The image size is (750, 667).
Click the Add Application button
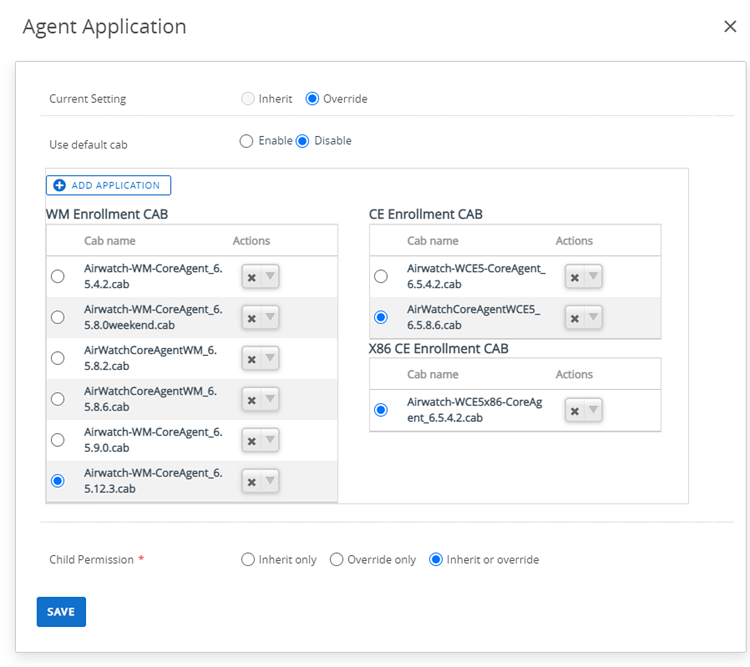(x=109, y=185)
